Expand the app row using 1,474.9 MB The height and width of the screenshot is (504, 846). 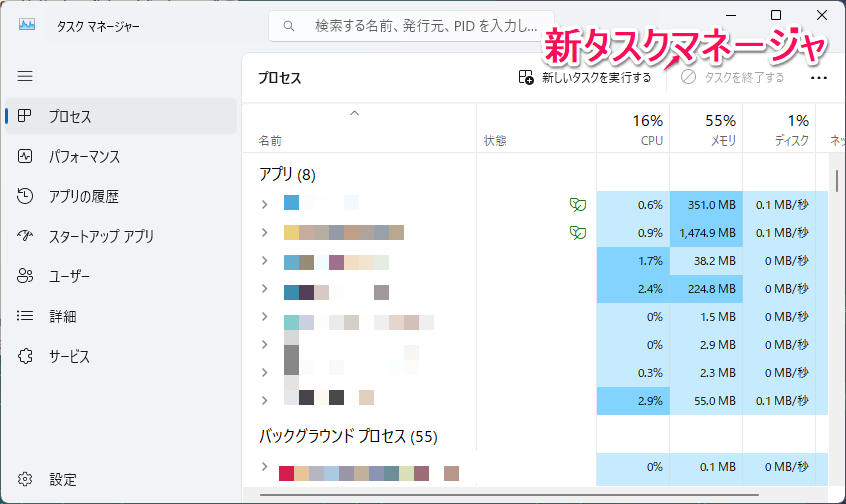[x=264, y=233]
